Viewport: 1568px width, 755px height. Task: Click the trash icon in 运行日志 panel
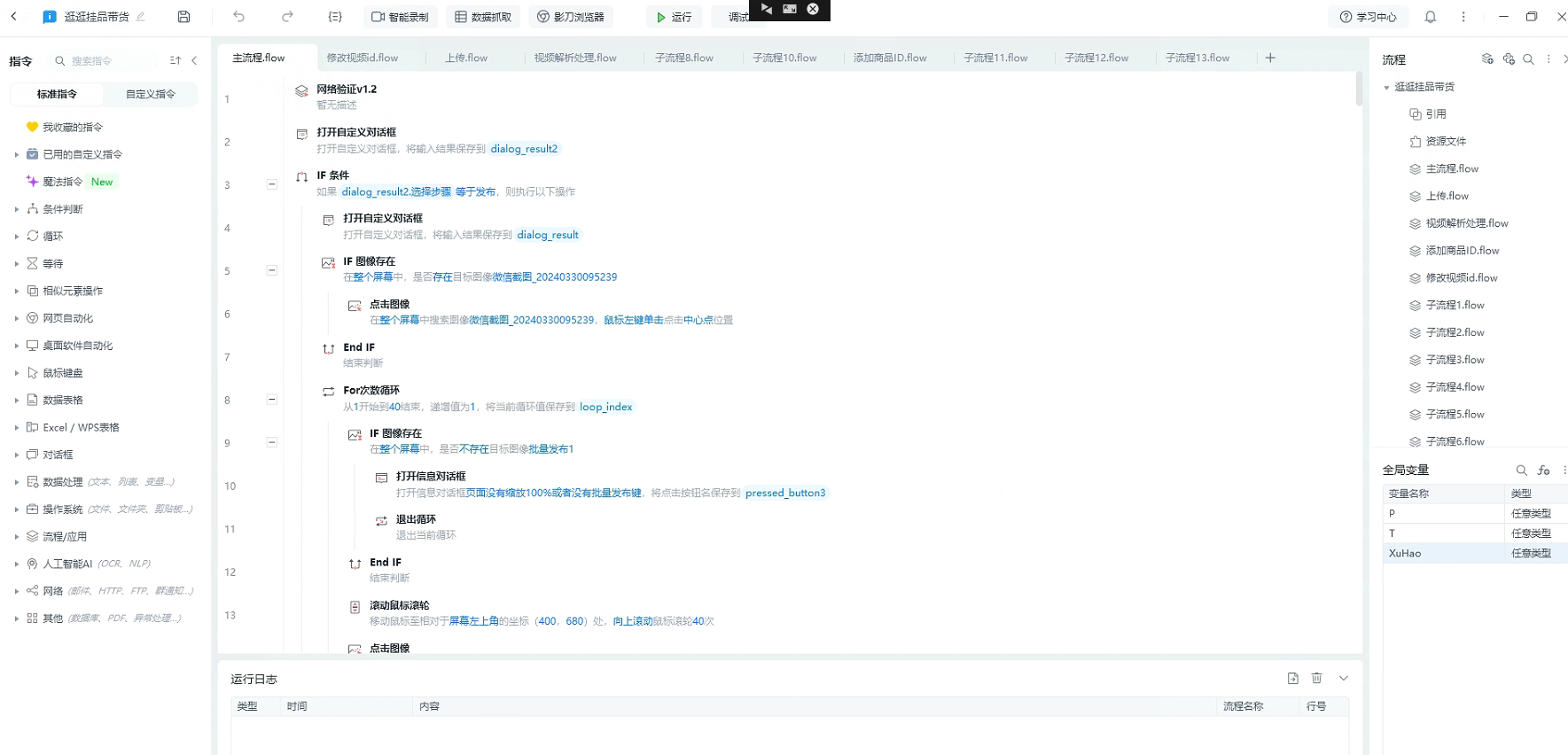click(1316, 678)
